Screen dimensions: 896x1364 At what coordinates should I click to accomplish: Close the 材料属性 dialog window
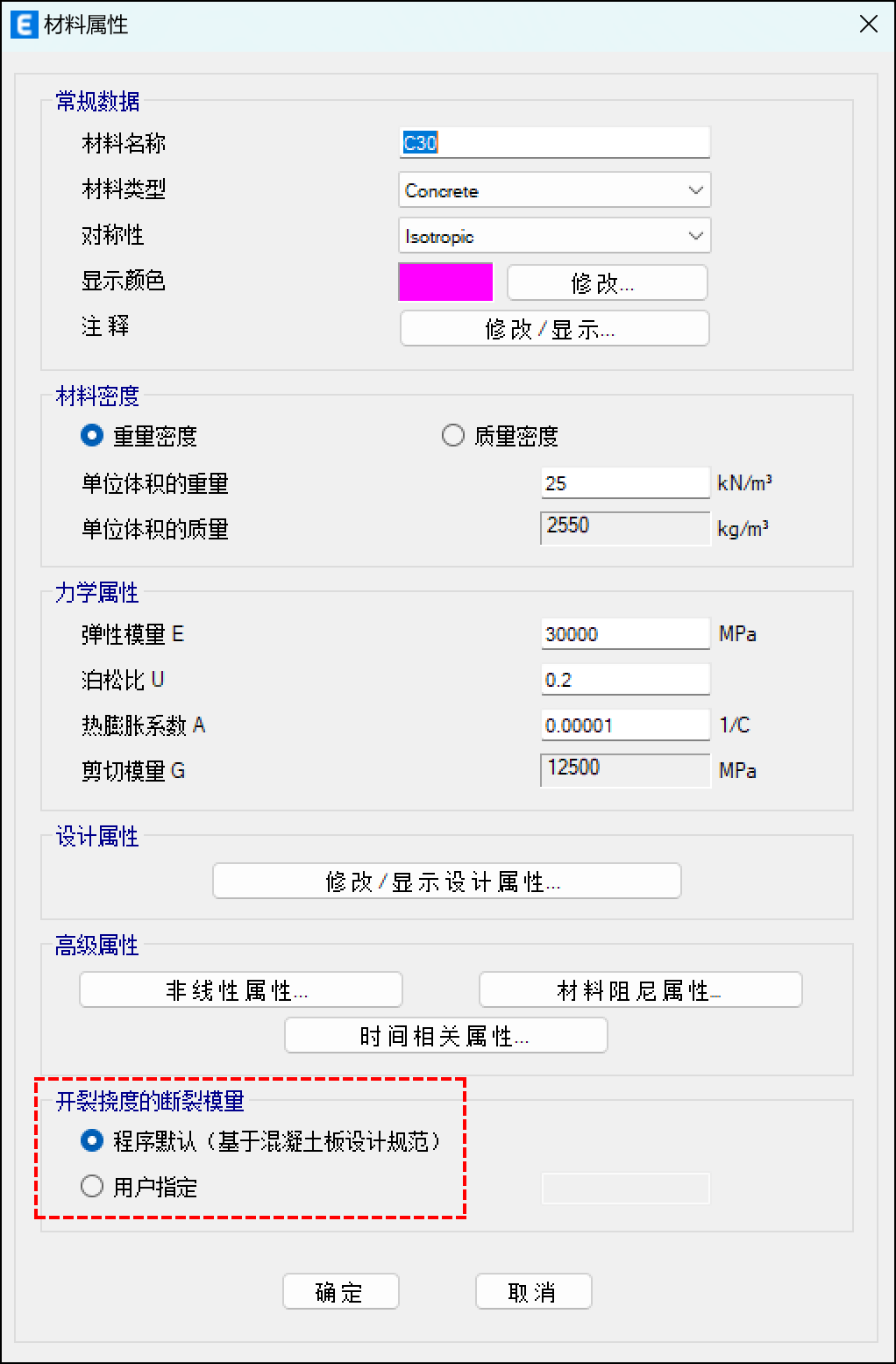[x=868, y=25]
